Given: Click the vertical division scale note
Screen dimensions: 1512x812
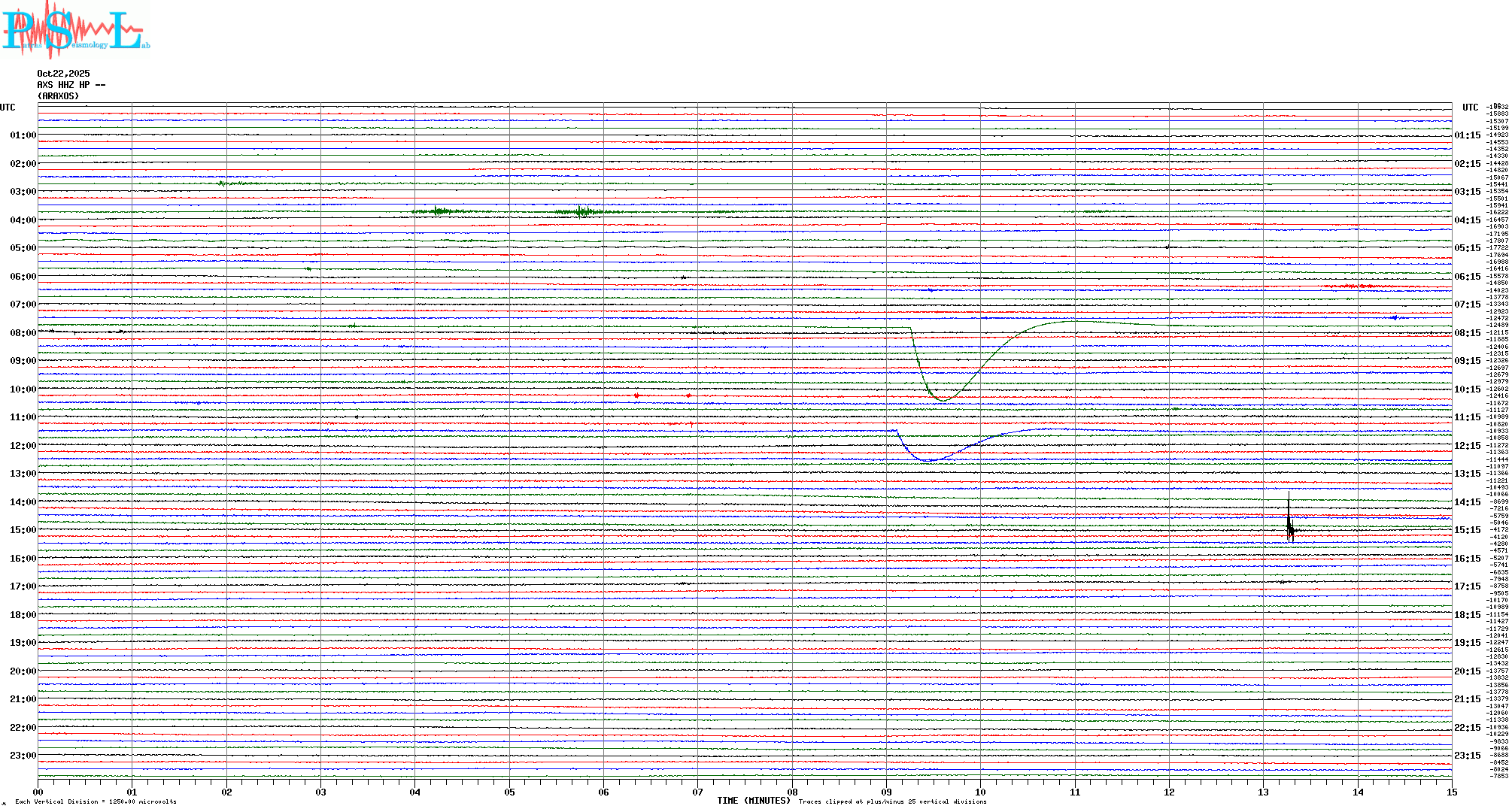Looking at the screenshot, I should (96, 801).
